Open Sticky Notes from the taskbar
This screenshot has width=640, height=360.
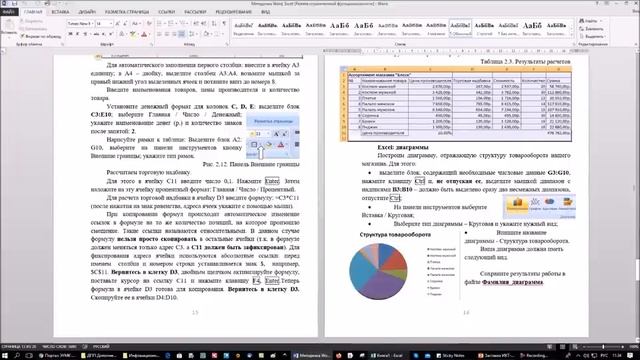[450, 356]
